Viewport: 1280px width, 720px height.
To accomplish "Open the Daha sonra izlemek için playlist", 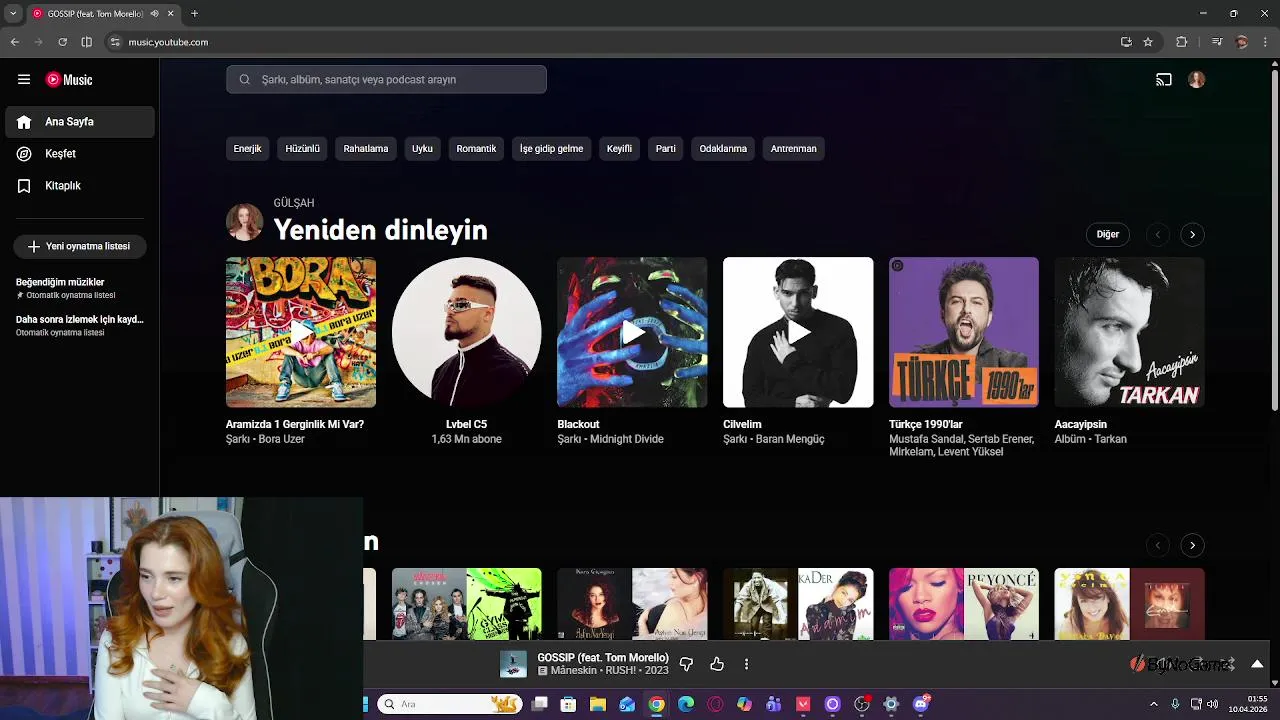I will point(79,325).
